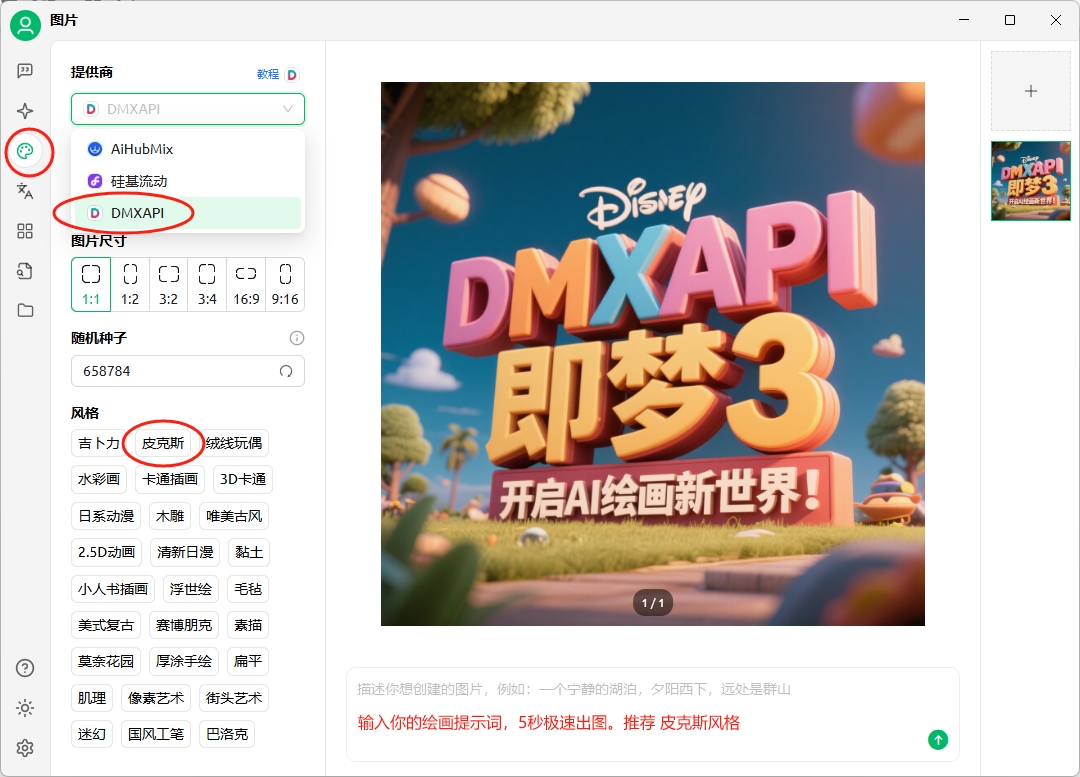The image size is (1080, 777).
Task: Open settings gear at sidebar bottom
Action: pyautogui.click(x=25, y=747)
